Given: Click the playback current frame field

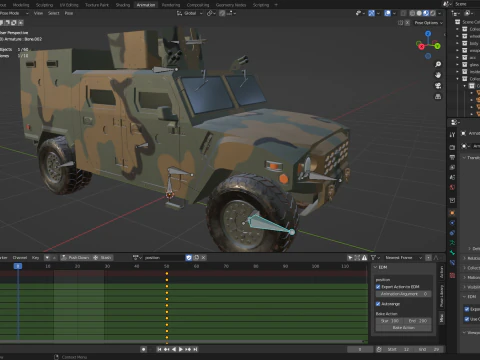Looking at the screenshot, I should click(360, 349).
